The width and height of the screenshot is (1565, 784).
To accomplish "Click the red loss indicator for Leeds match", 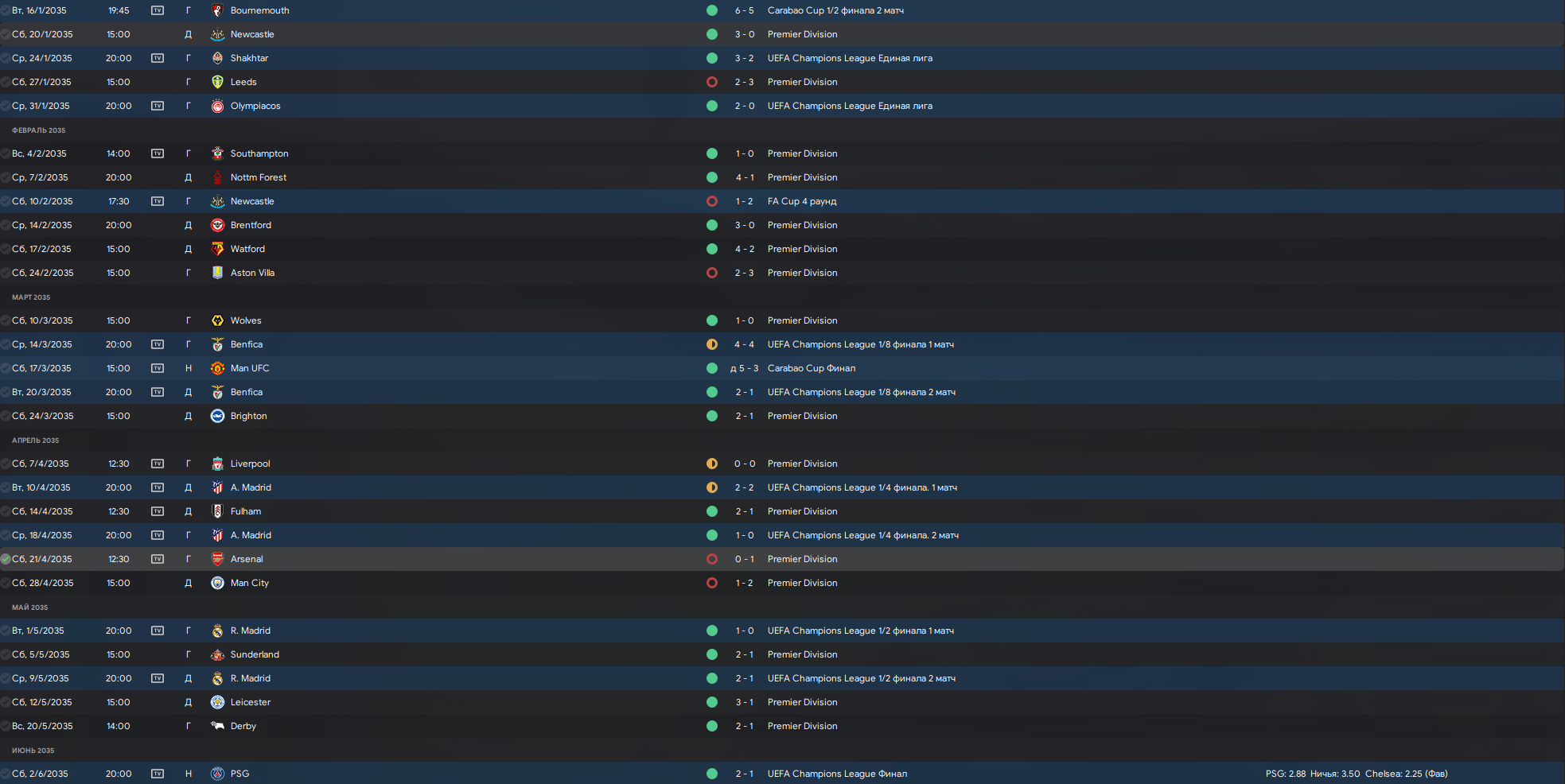I will [712, 82].
